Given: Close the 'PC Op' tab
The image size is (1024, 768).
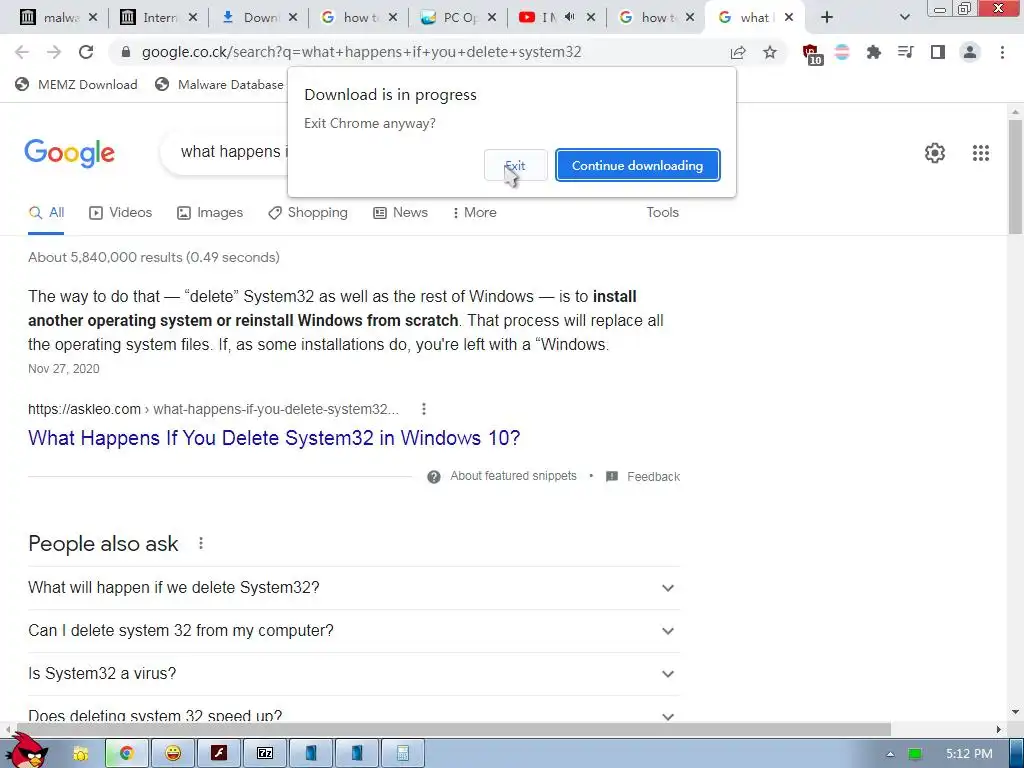Looking at the screenshot, I should (x=492, y=18).
